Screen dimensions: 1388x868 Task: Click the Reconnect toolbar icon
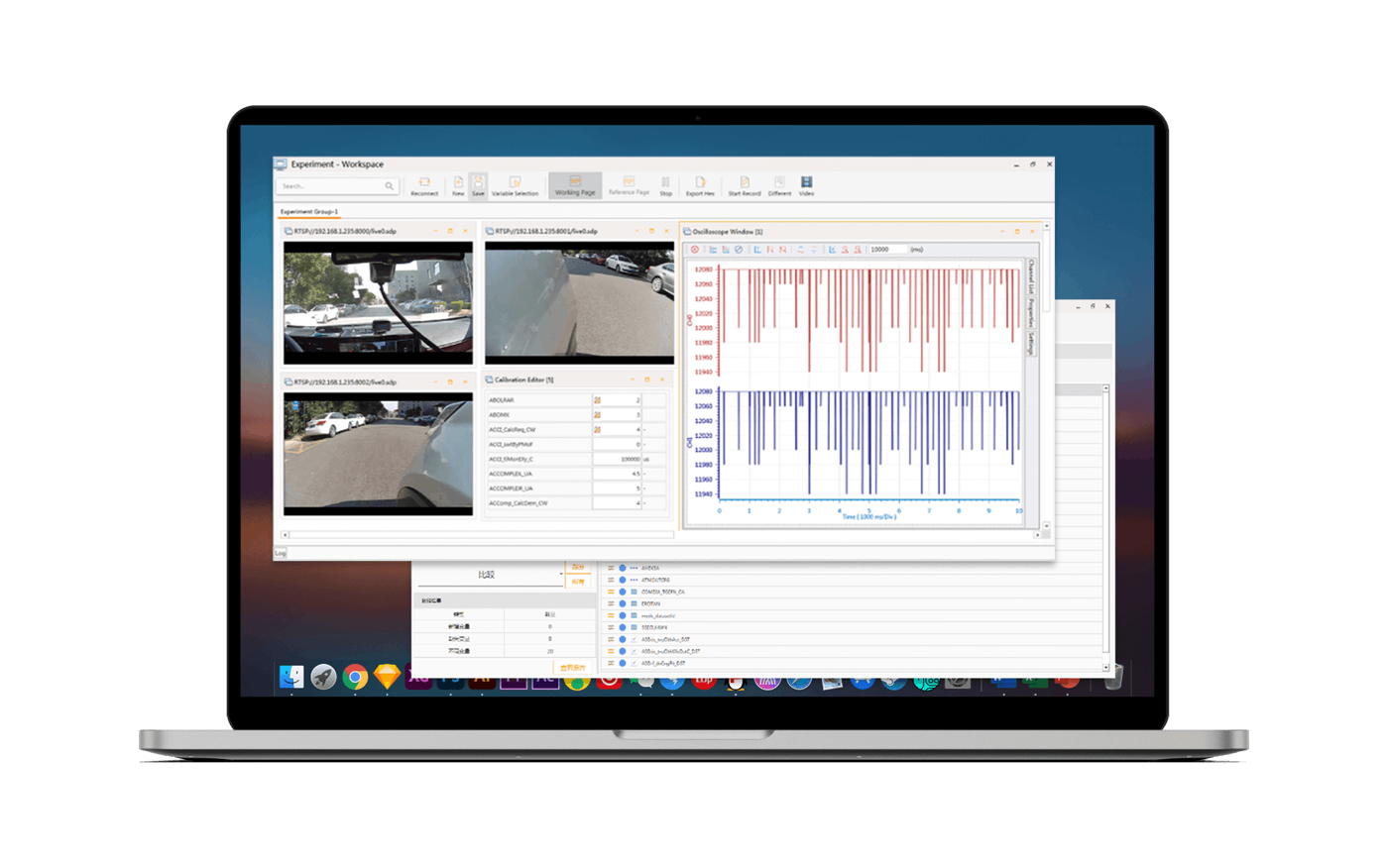424,184
